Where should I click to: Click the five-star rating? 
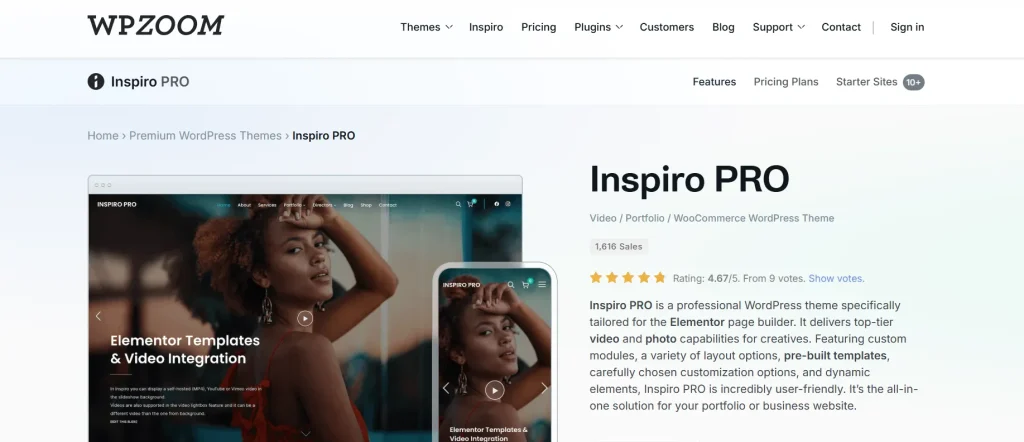tap(628, 277)
